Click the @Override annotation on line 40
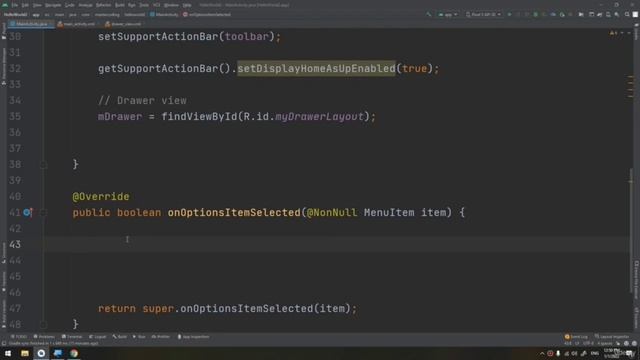Image resolution: width=640 pixels, height=360 pixels. (x=101, y=197)
